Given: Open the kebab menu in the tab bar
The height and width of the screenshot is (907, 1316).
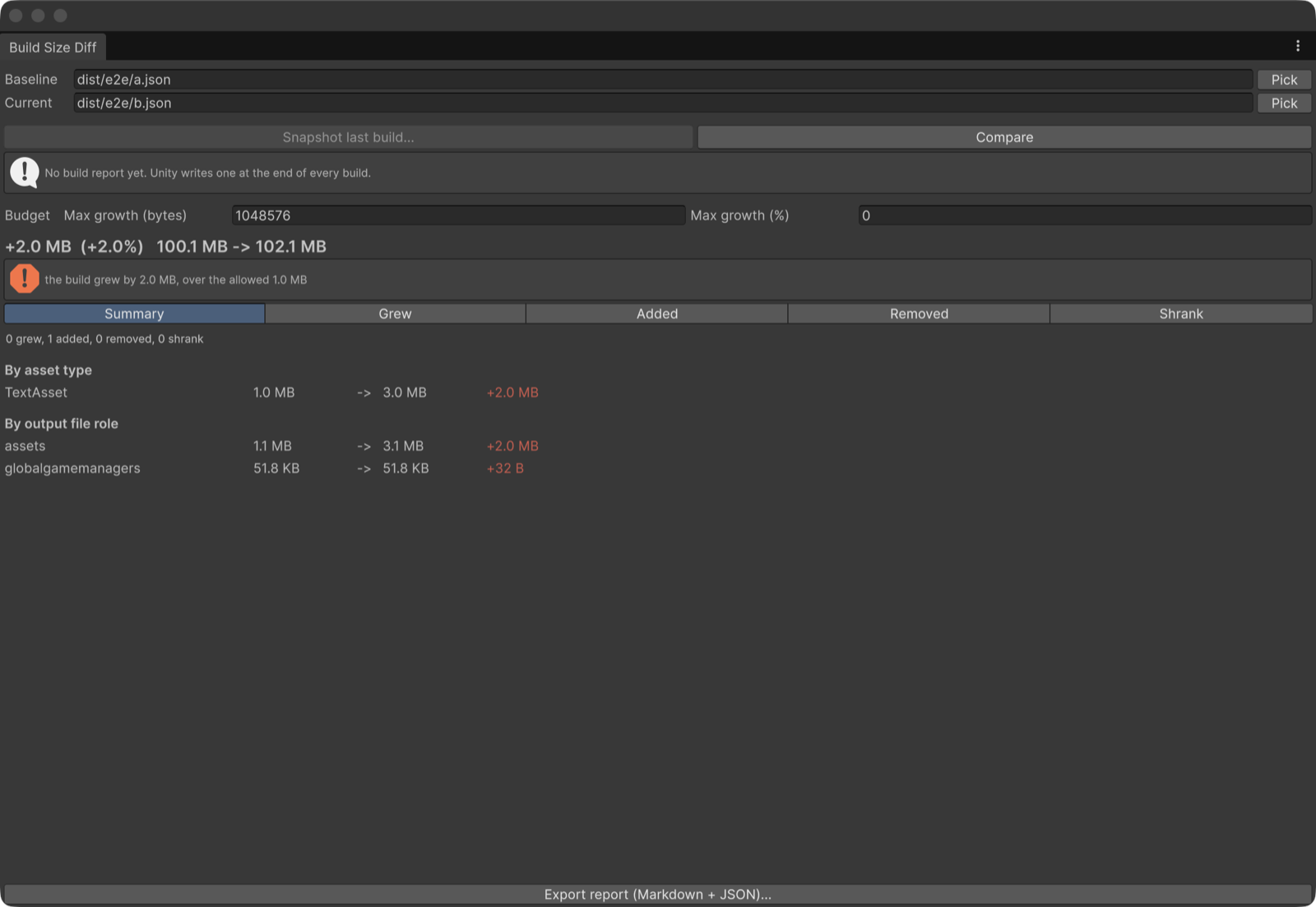Looking at the screenshot, I should pos(1298,46).
